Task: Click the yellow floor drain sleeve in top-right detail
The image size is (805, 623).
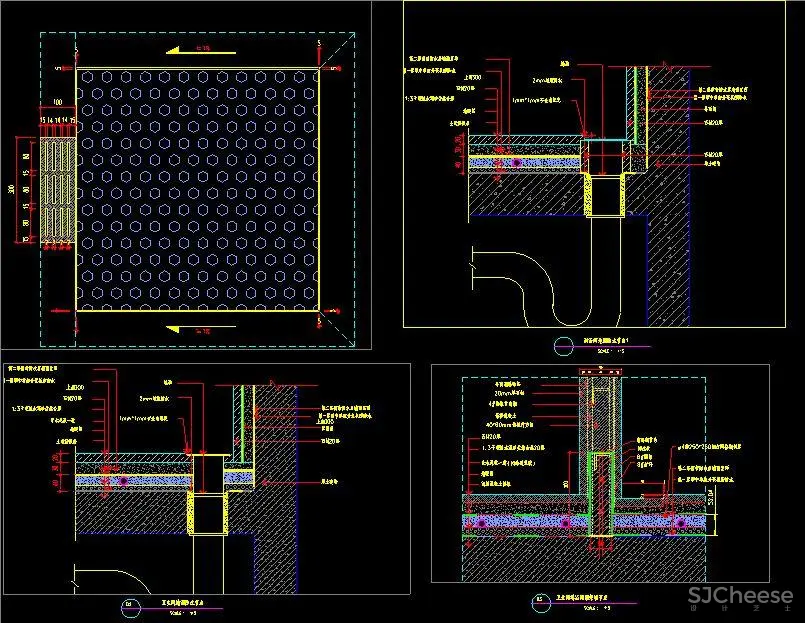Action: [x=605, y=194]
